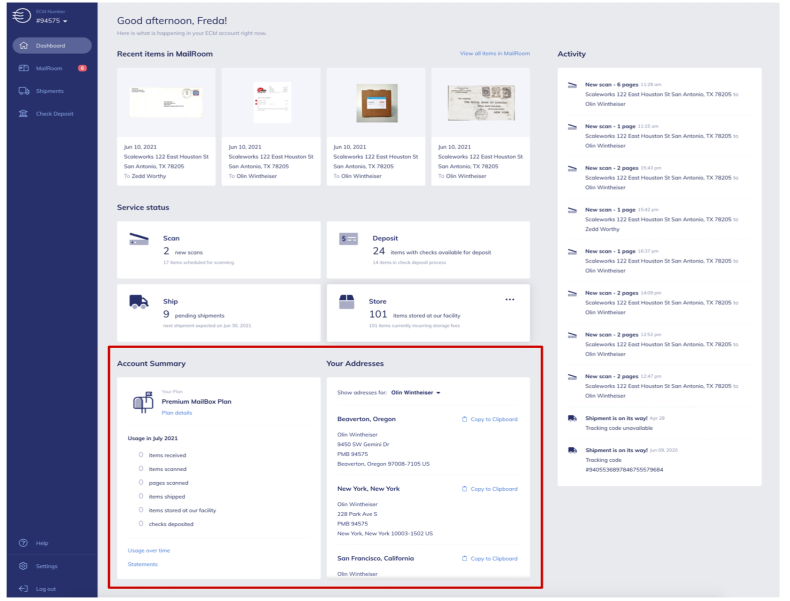The width and height of the screenshot is (790, 601).
Task: Click the Ship service truck icon
Action: click(139, 302)
